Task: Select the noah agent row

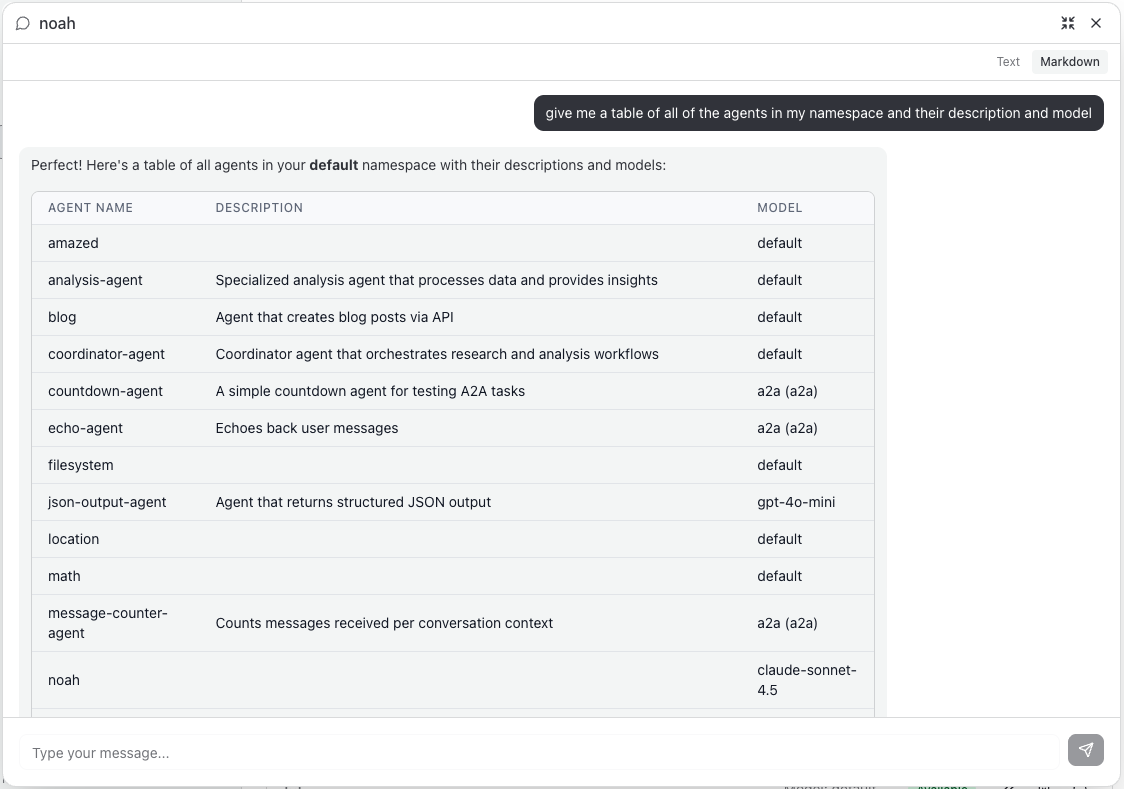Action: 450,680
